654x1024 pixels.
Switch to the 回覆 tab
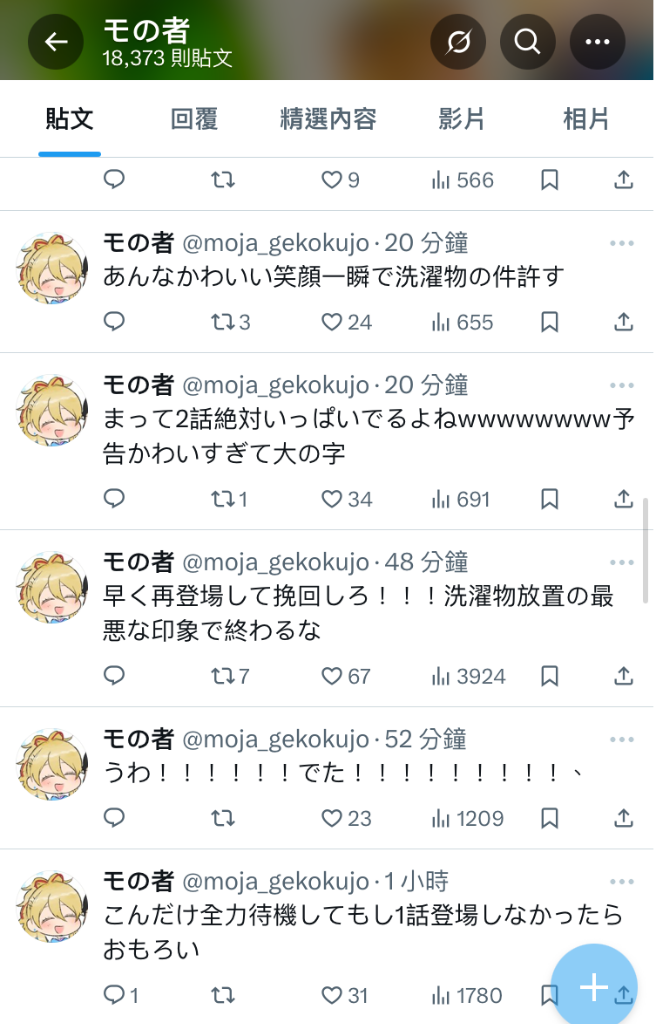click(x=194, y=120)
